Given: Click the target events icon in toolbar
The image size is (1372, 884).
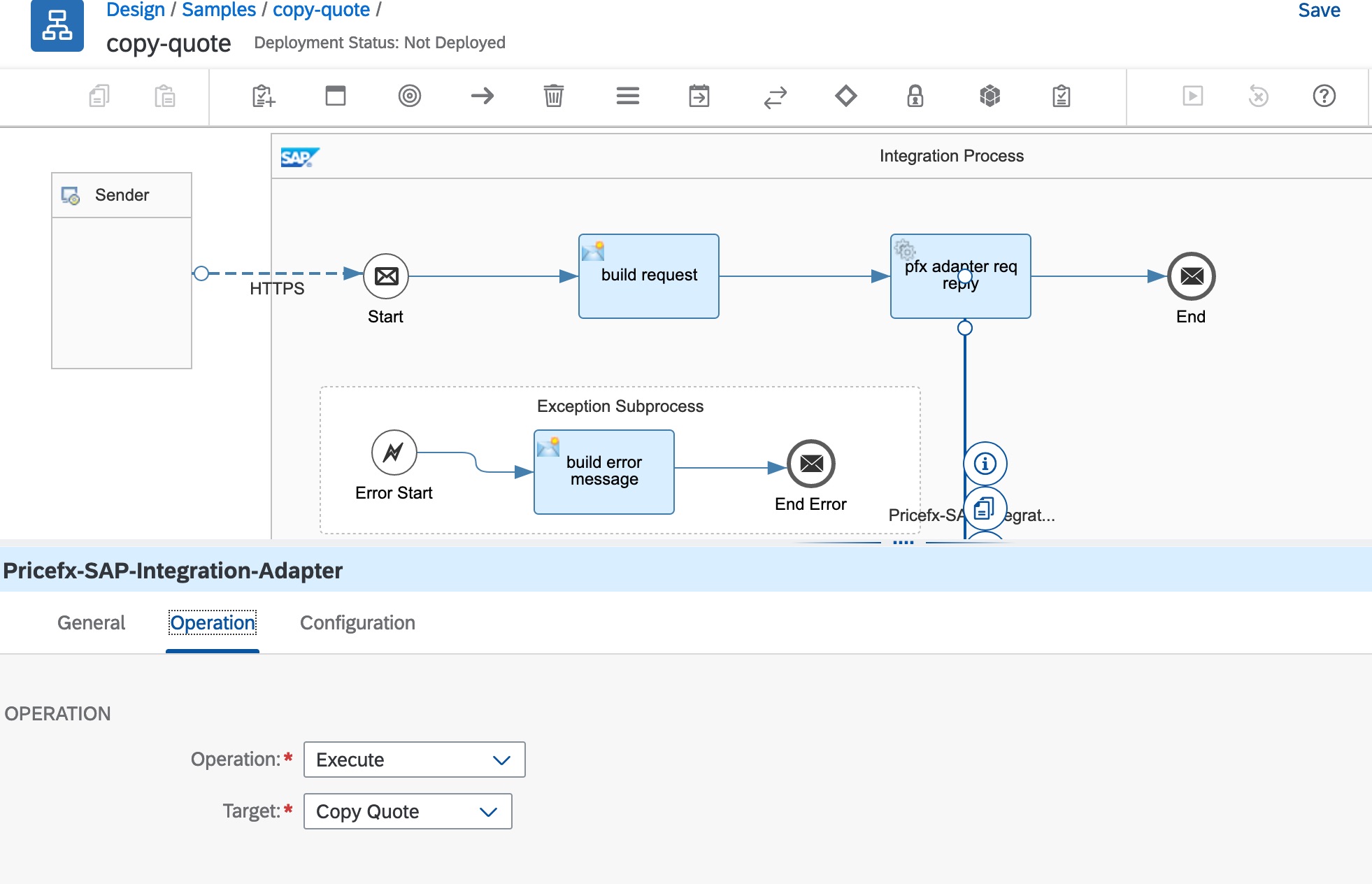Looking at the screenshot, I should (409, 96).
